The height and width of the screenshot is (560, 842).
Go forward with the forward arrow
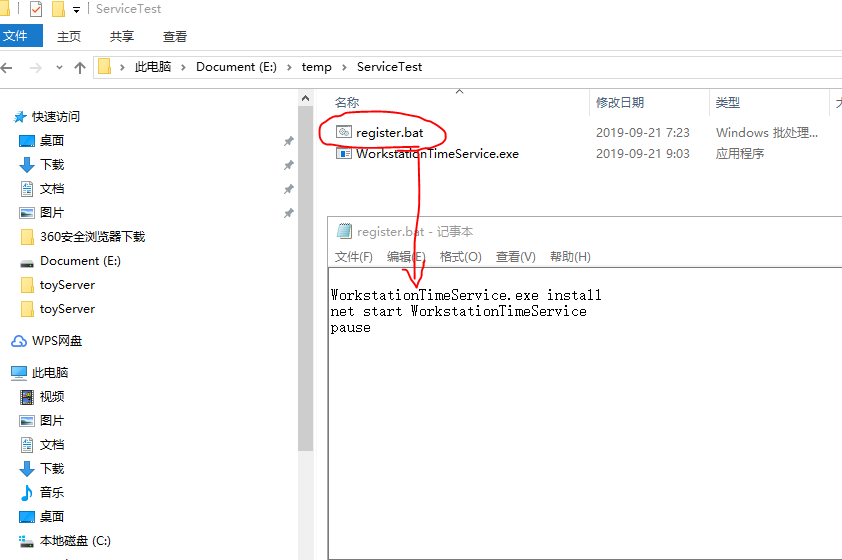35,68
